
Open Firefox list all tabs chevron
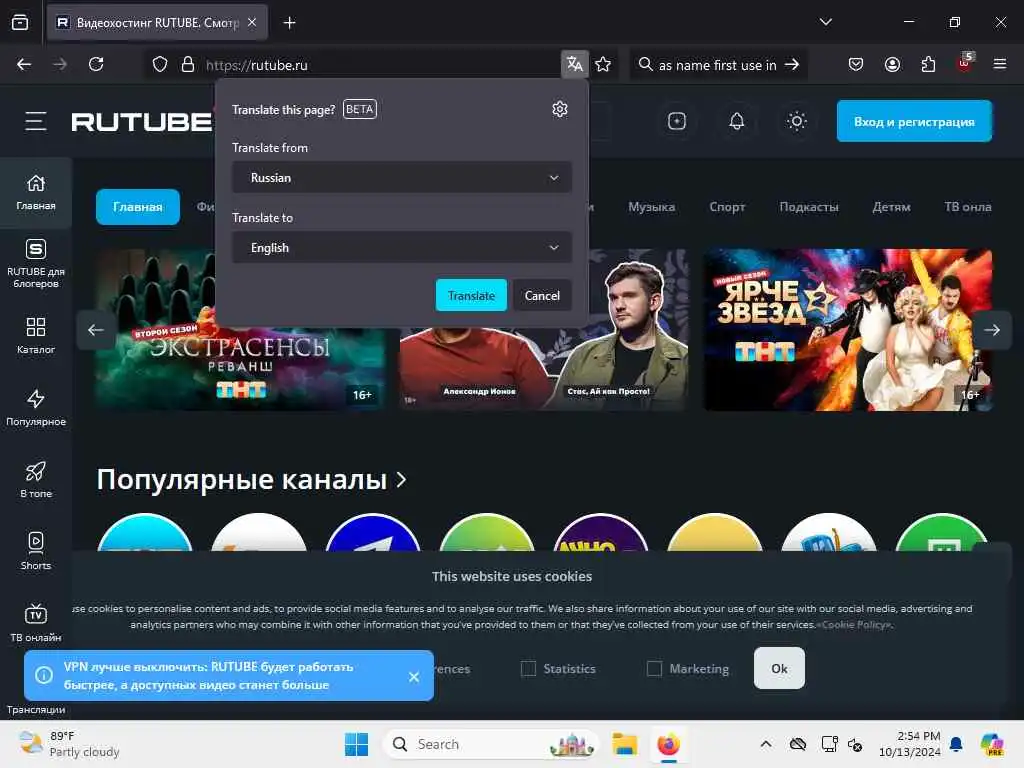pos(825,22)
